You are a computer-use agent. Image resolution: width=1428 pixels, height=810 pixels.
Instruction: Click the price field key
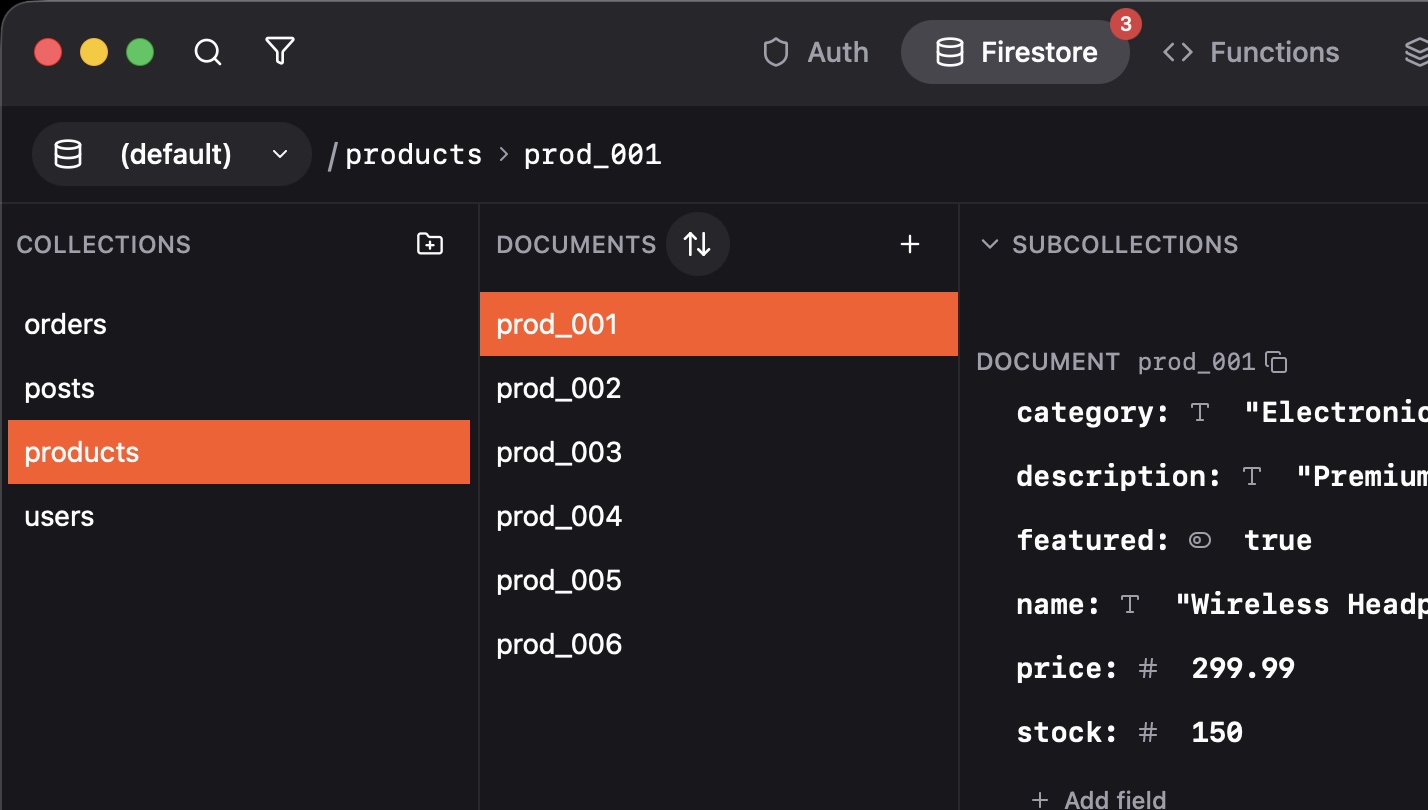click(x=1067, y=669)
